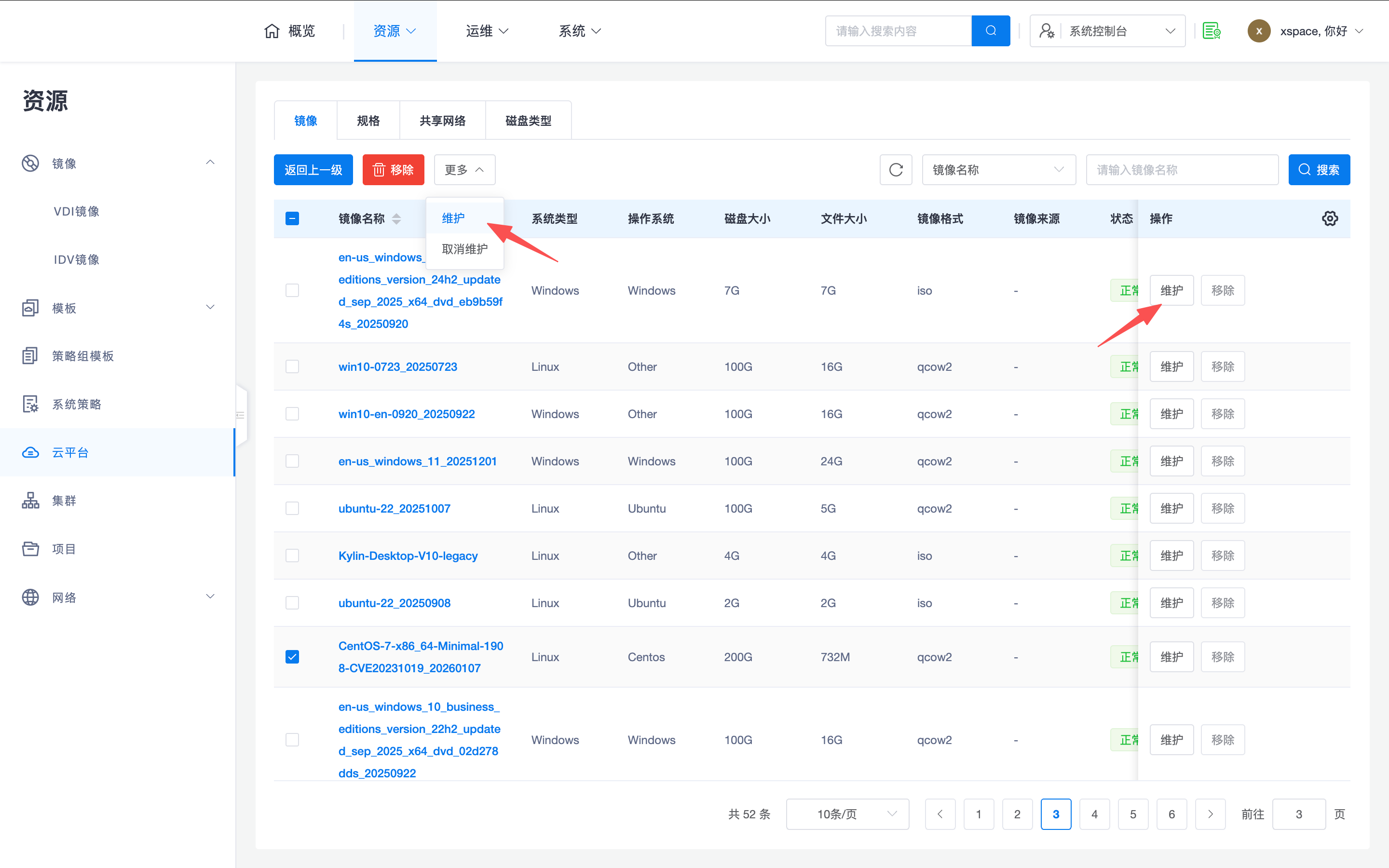
Task: Open the 10条/页 page size dropdown
Action: [847, 814]
